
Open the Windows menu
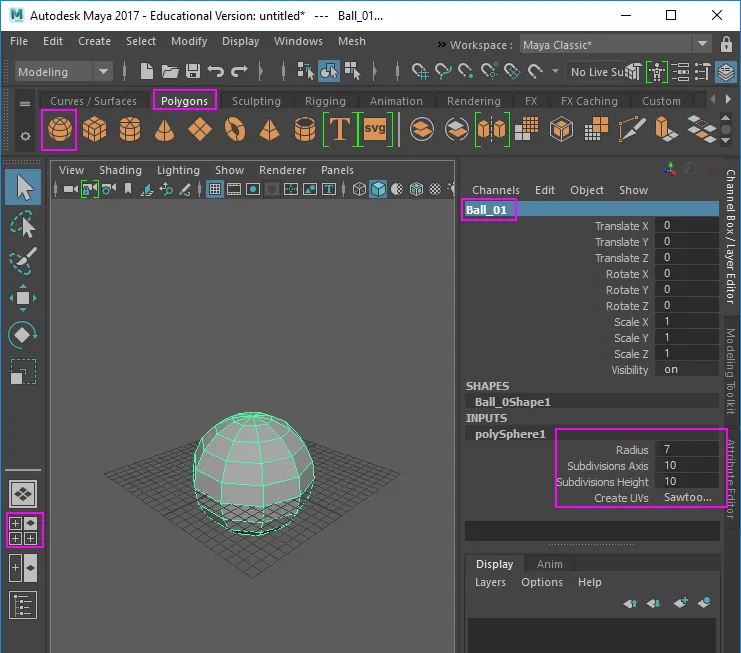point(298,41)
